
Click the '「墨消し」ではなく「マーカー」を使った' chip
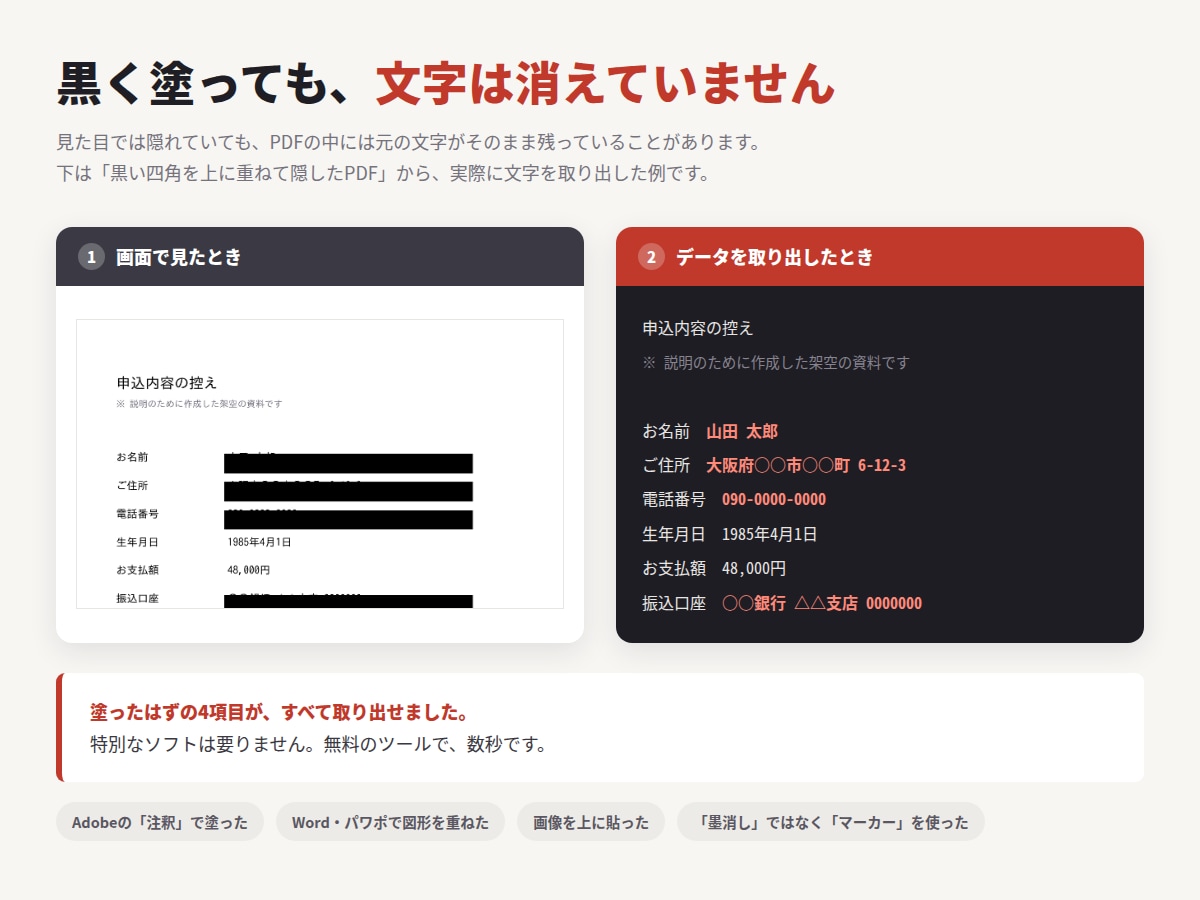(831, 822)
